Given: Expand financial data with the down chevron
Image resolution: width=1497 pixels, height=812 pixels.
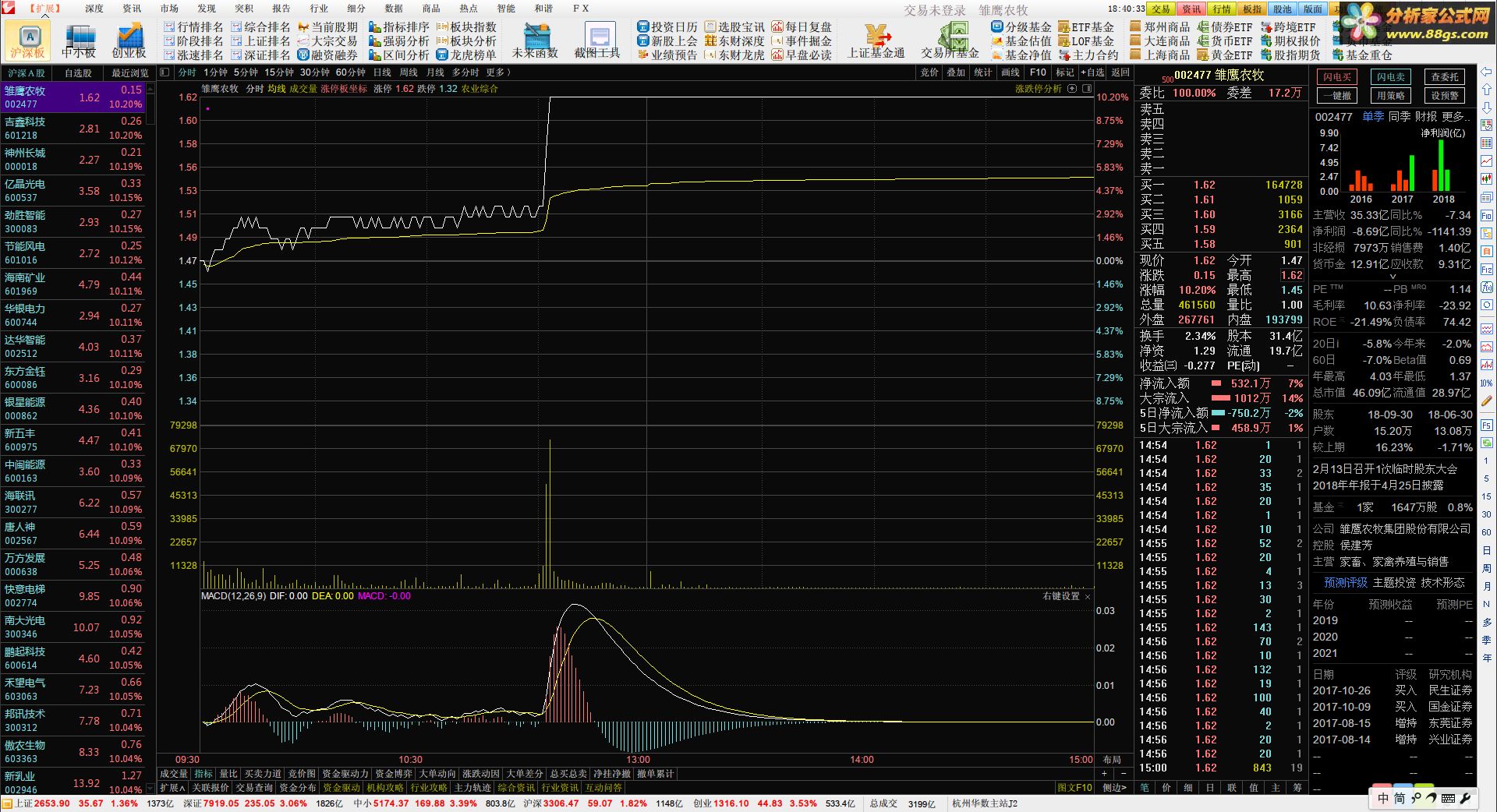Looking at the screenshot, I should [1393, 276].
